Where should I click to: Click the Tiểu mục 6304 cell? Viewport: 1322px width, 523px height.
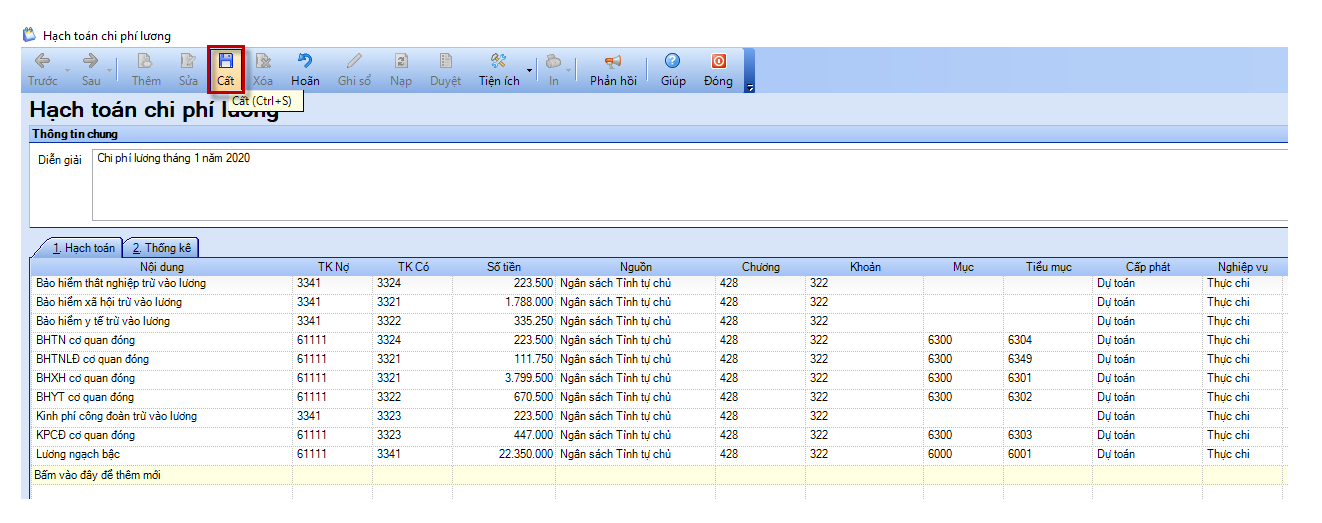click(1048, 340)
